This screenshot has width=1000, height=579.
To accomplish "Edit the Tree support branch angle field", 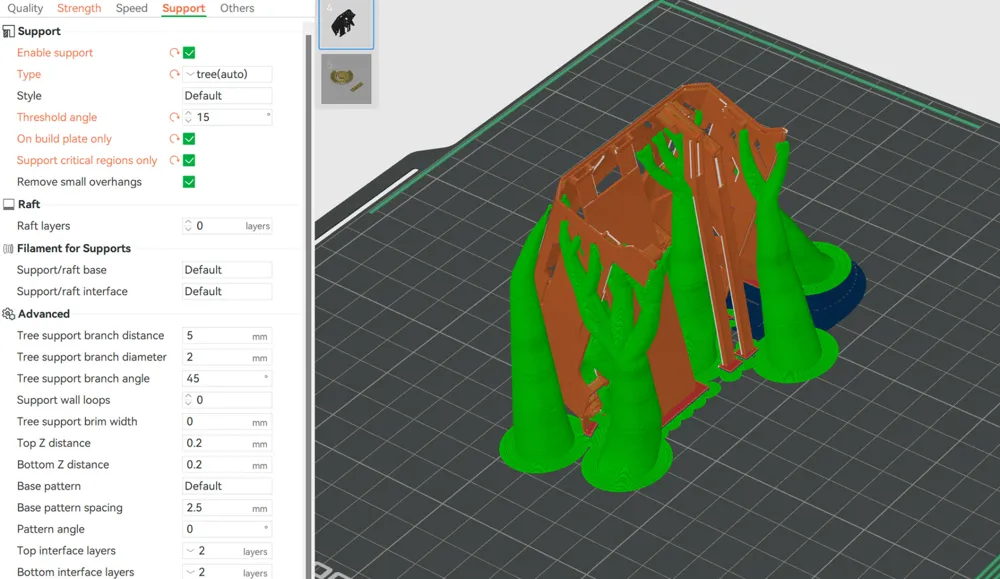I will [x=227, y=379].
